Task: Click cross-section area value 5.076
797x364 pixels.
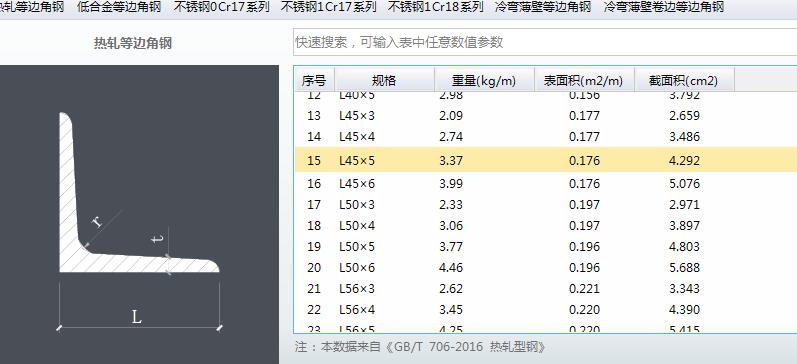Action: (x=685, y=184)
